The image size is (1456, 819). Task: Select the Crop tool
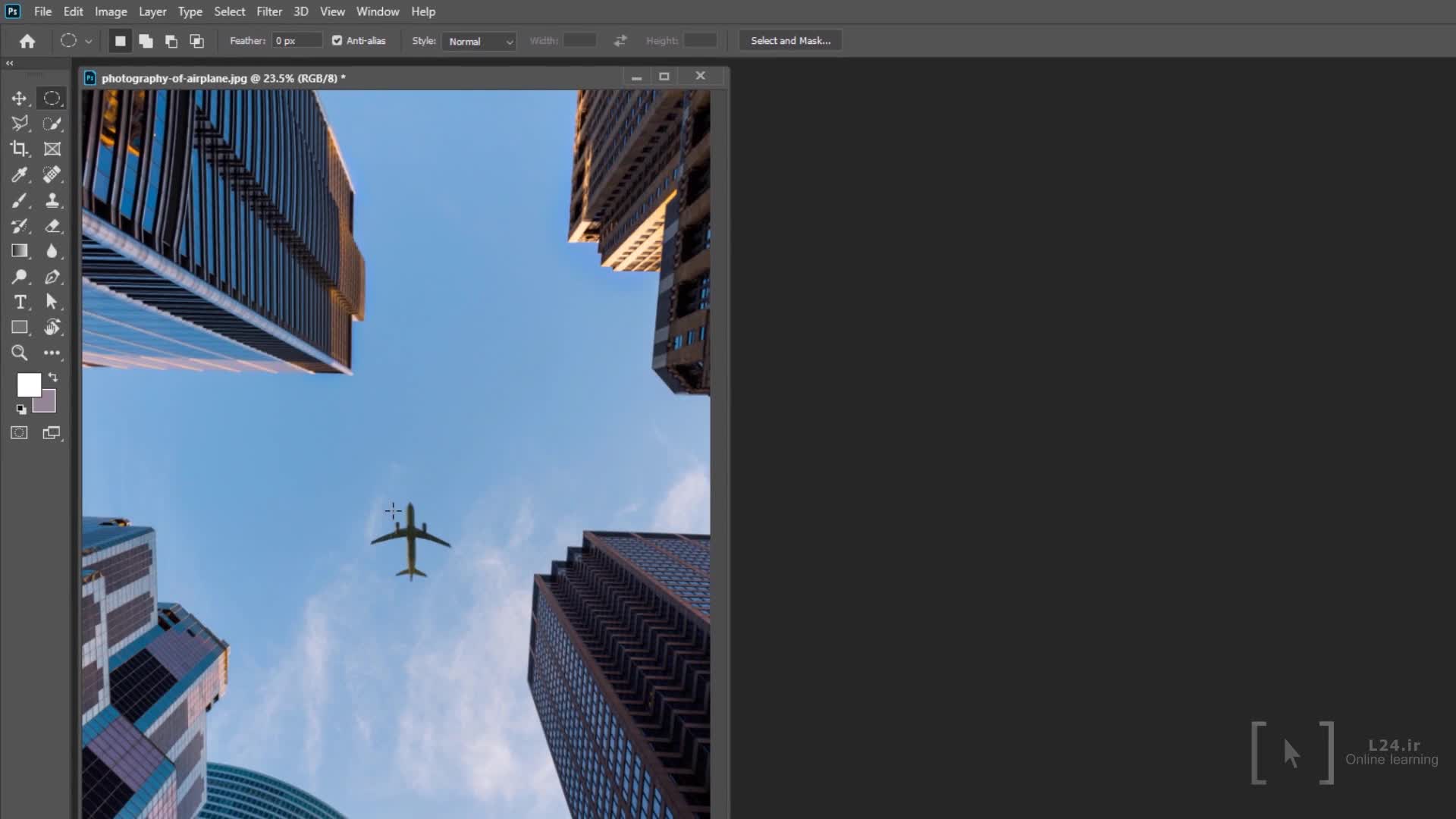click(19, 149)
